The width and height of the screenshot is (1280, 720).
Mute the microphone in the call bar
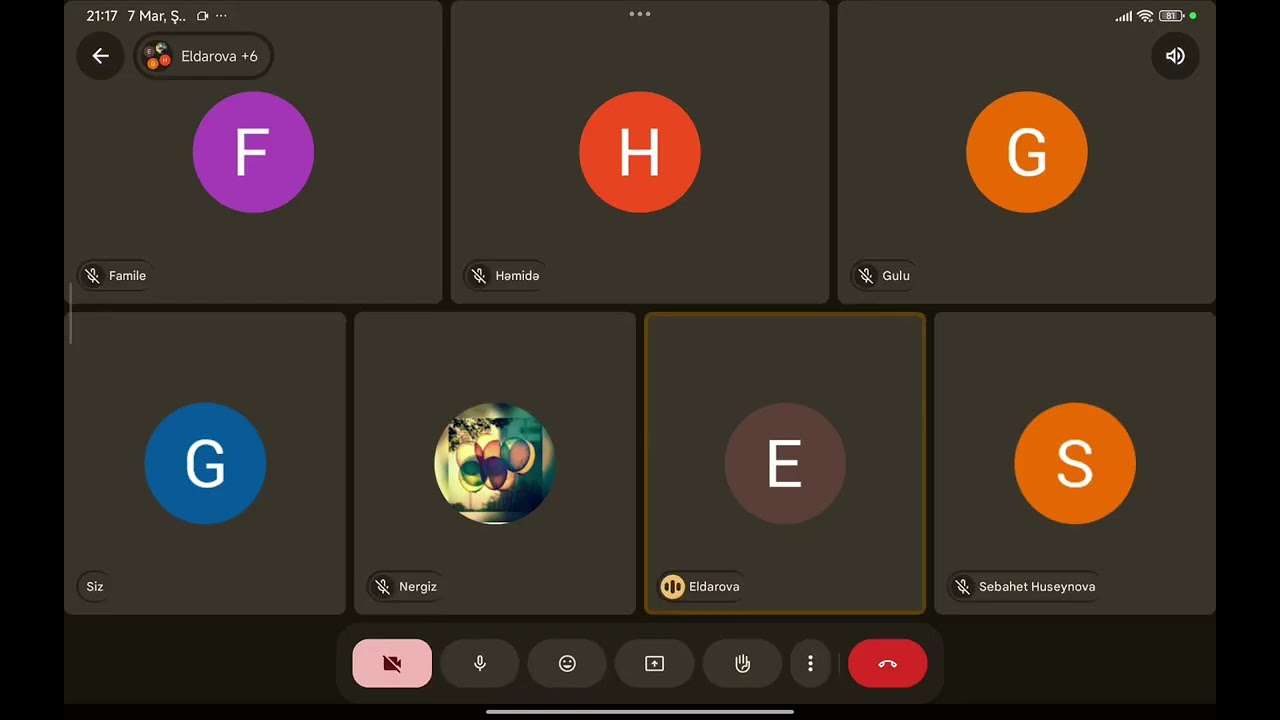coord(480,663)
